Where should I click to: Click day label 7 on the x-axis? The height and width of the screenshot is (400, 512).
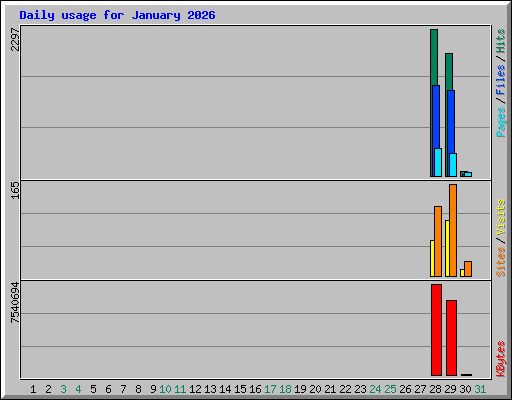coord(123,389)
